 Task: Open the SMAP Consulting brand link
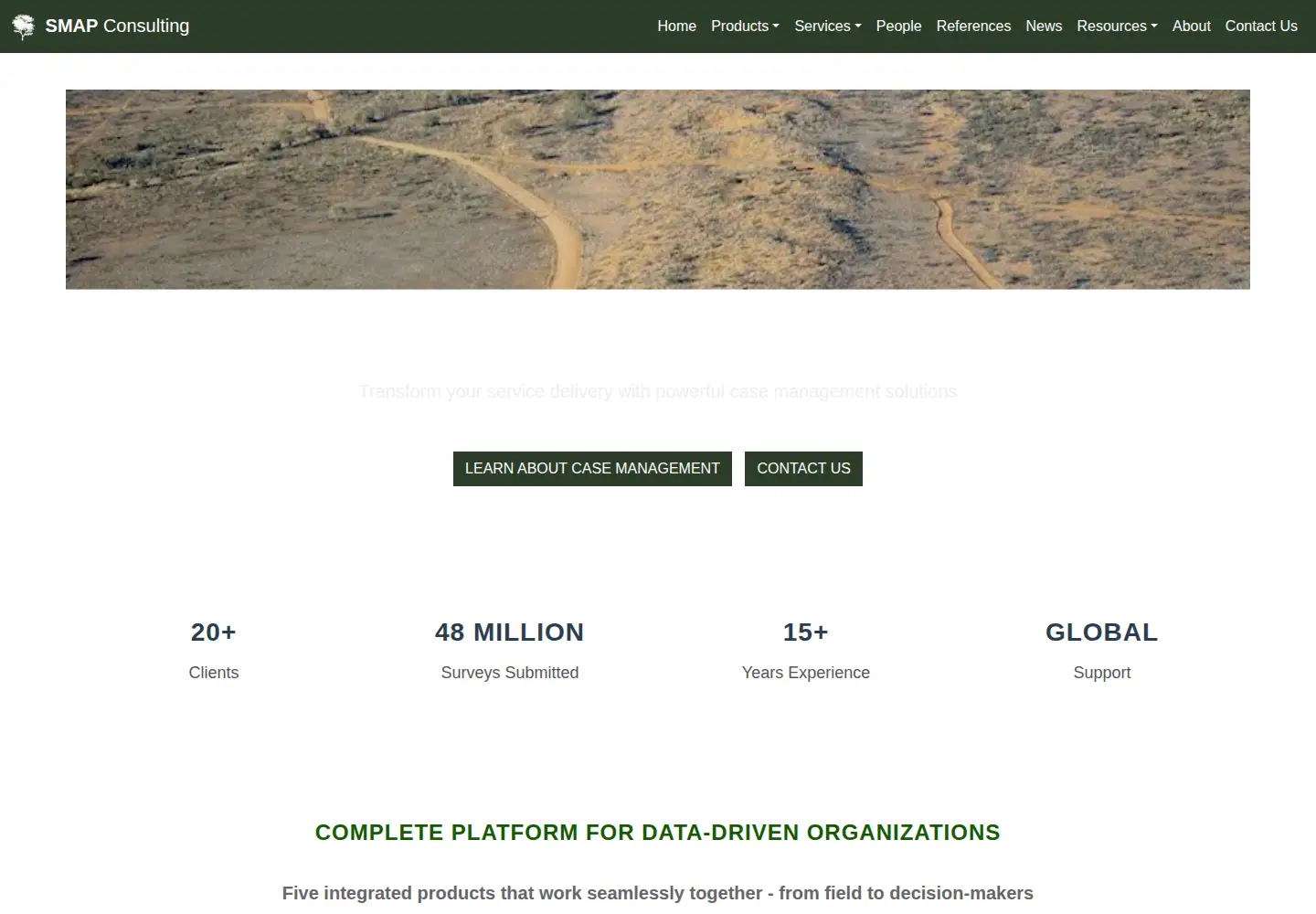(x=101, y=27)
